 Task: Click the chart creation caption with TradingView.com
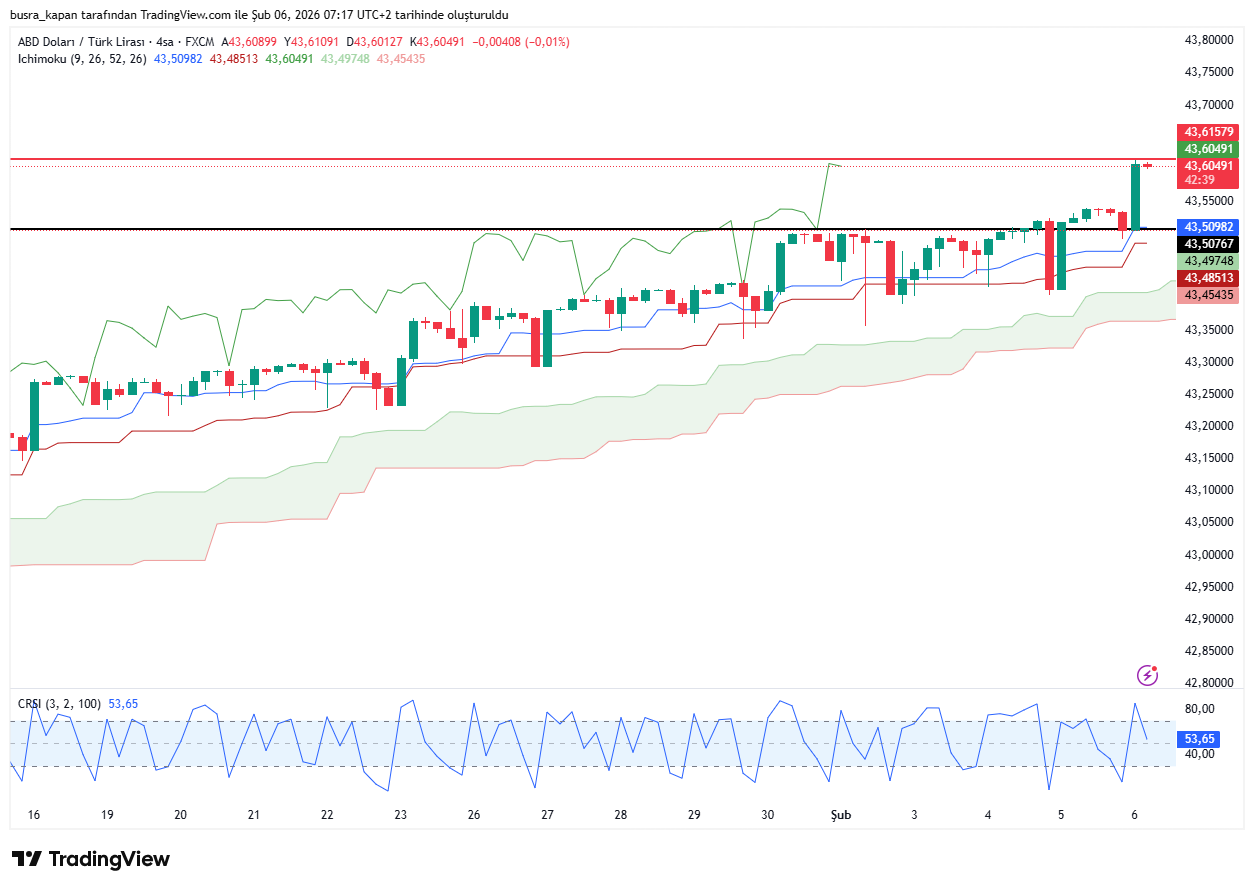tap(259, 15)
